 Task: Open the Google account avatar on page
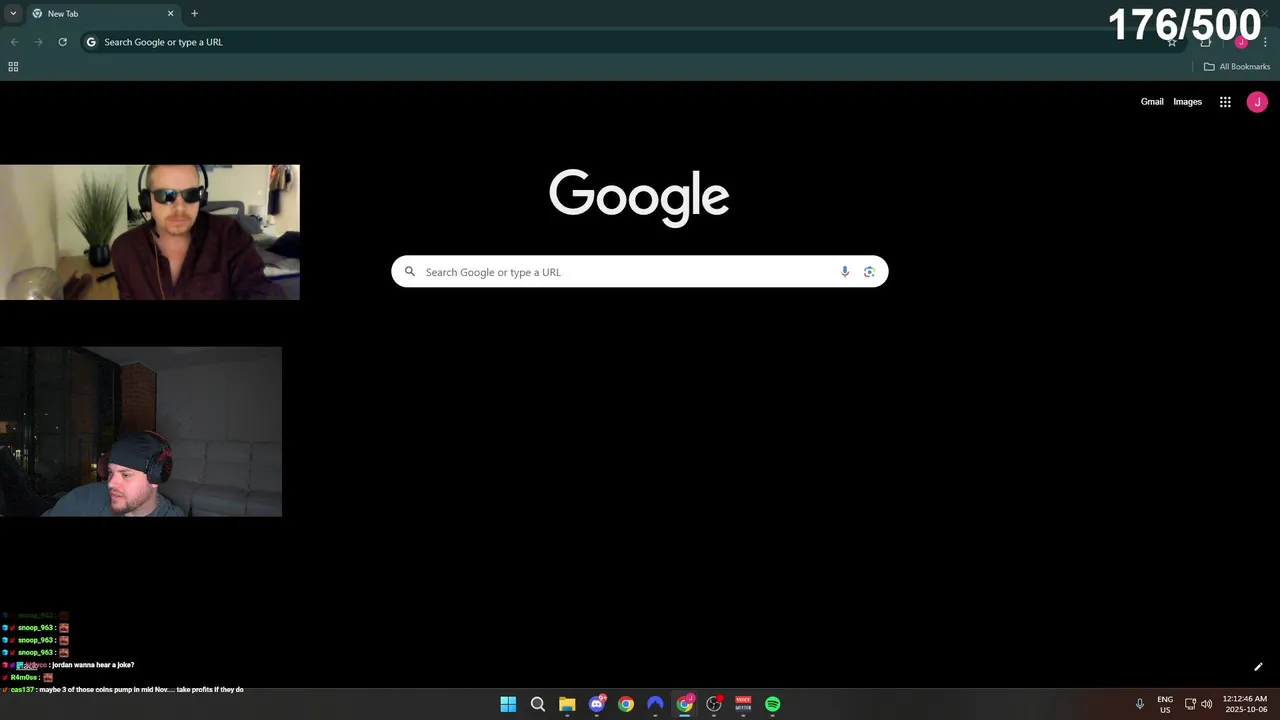[1257, 102]
